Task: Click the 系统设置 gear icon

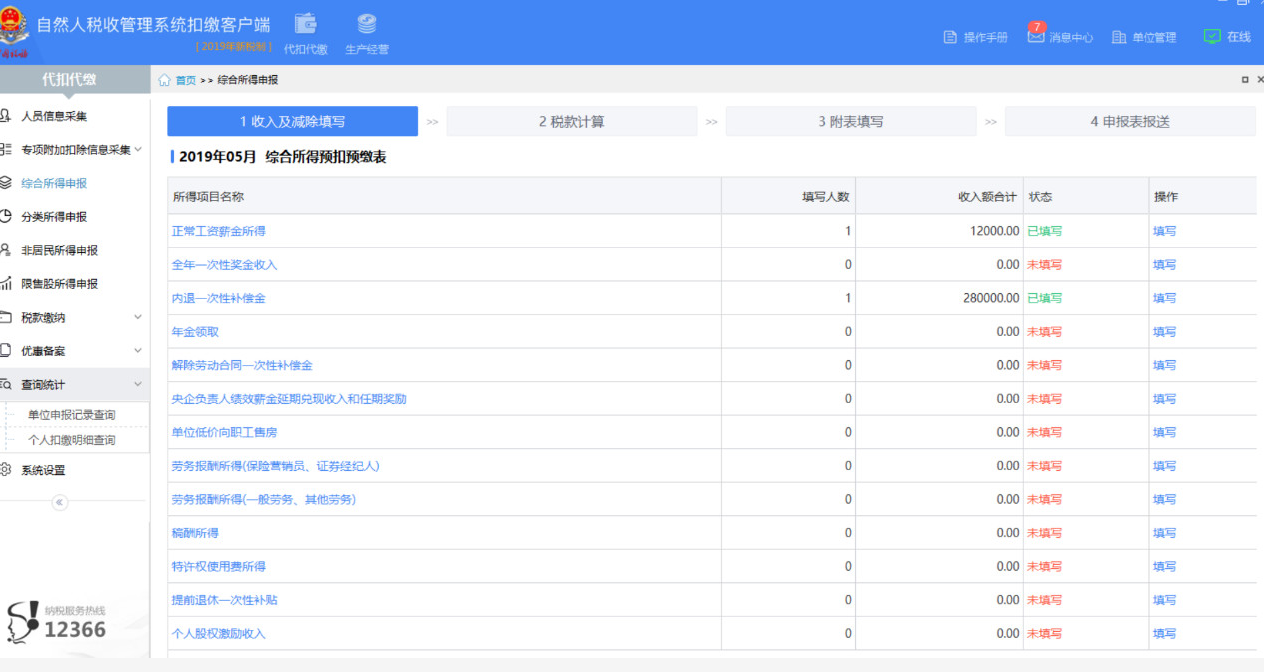Action: (x=6, y=470)
